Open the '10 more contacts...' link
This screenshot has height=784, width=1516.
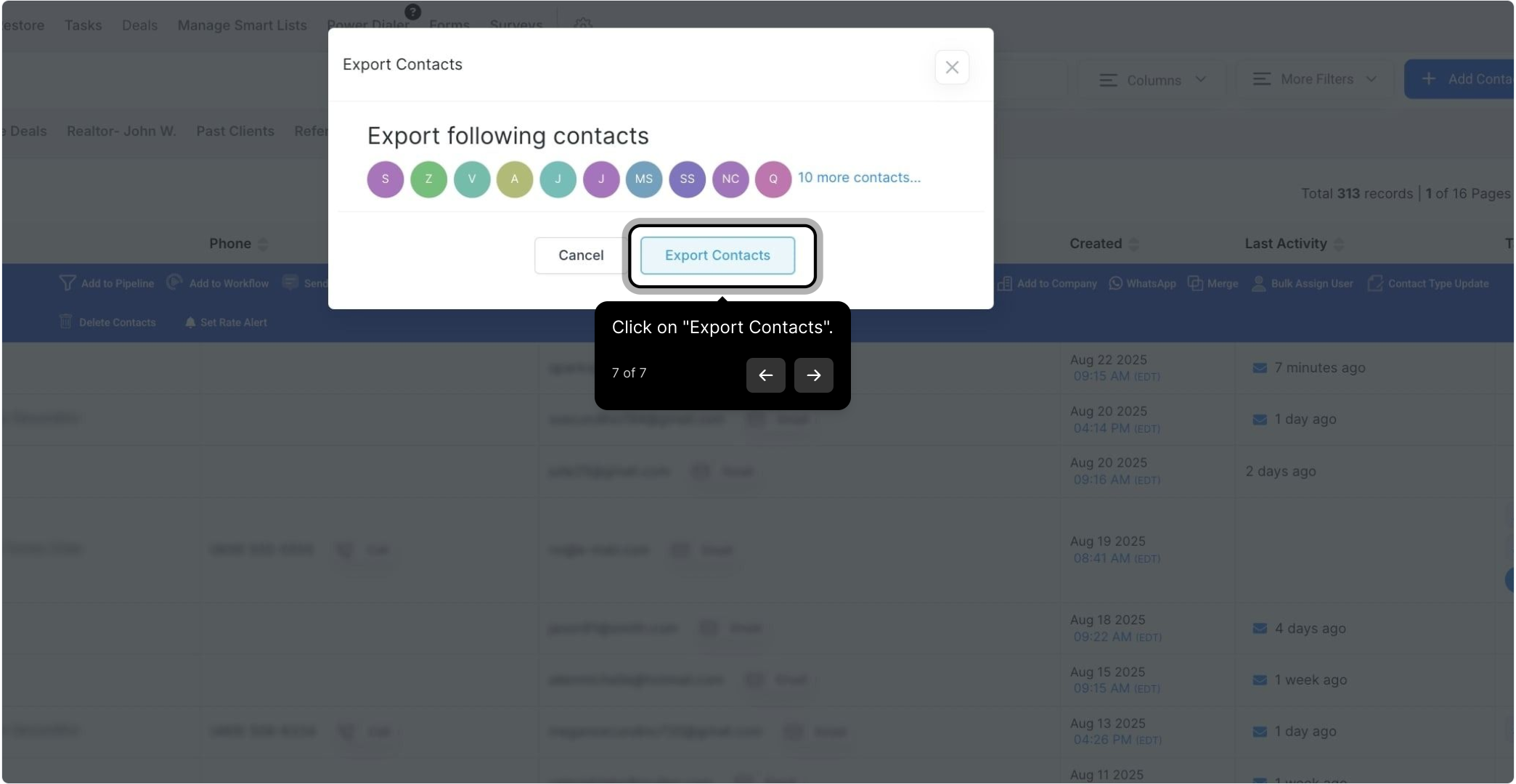pos(859,178)
